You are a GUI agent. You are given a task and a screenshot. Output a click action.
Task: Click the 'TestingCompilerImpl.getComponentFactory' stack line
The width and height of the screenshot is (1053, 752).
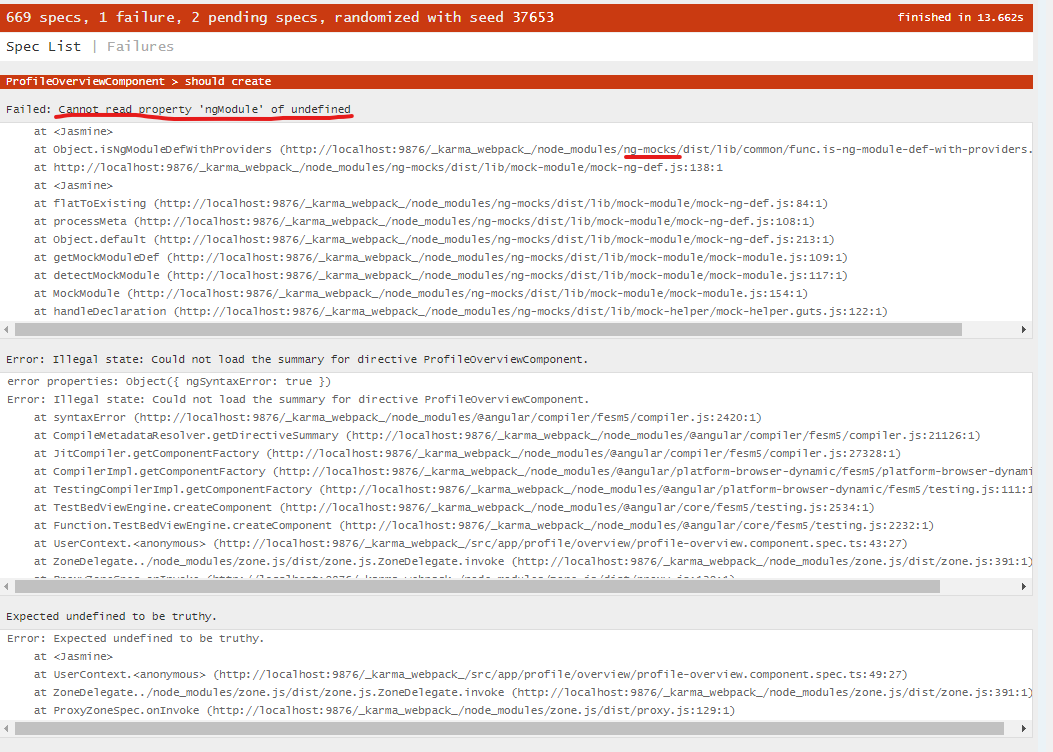coord(532,490)
